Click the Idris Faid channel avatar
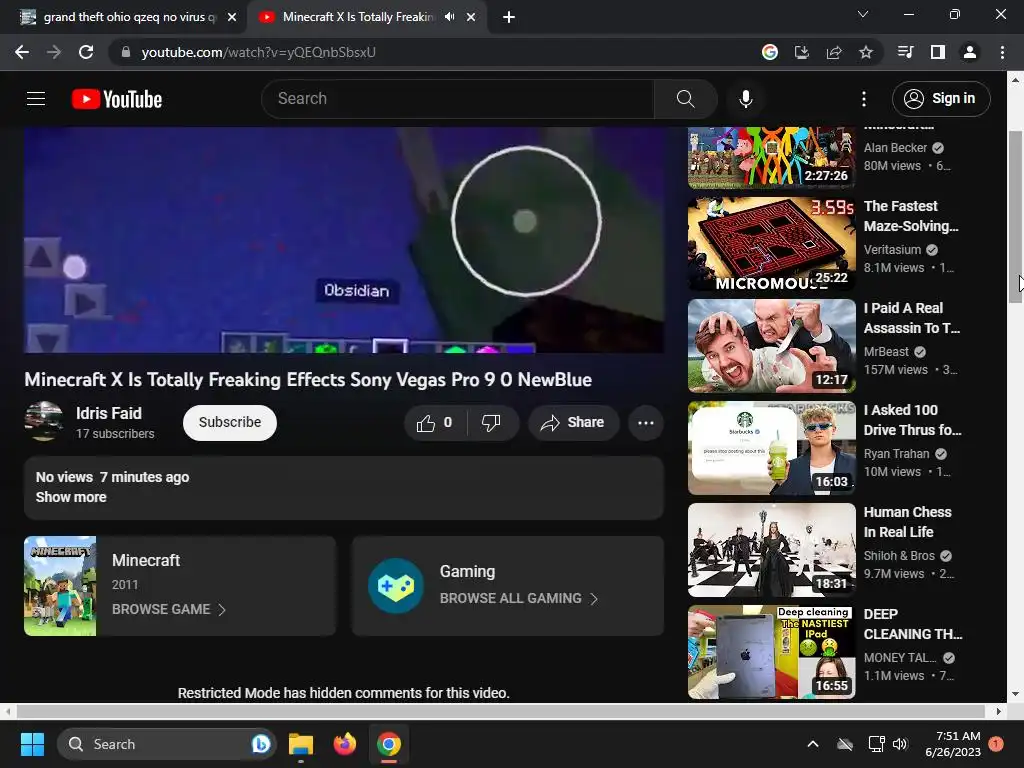The width and height of the screenshot is (1024, 768). pos(44,421)
